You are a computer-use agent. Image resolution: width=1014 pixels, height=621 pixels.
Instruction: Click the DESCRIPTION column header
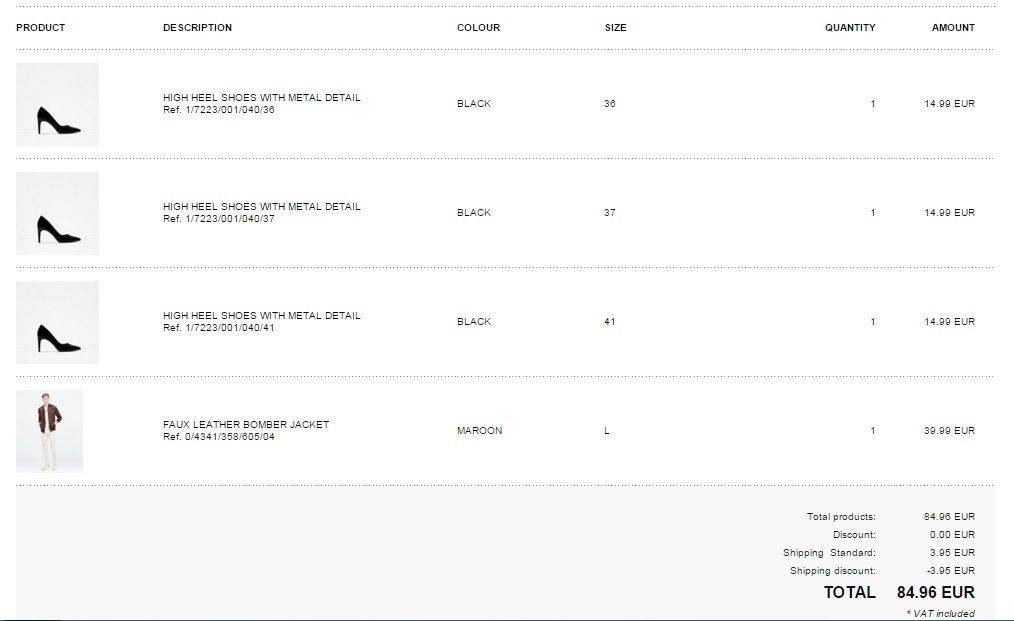coord(197,27)
